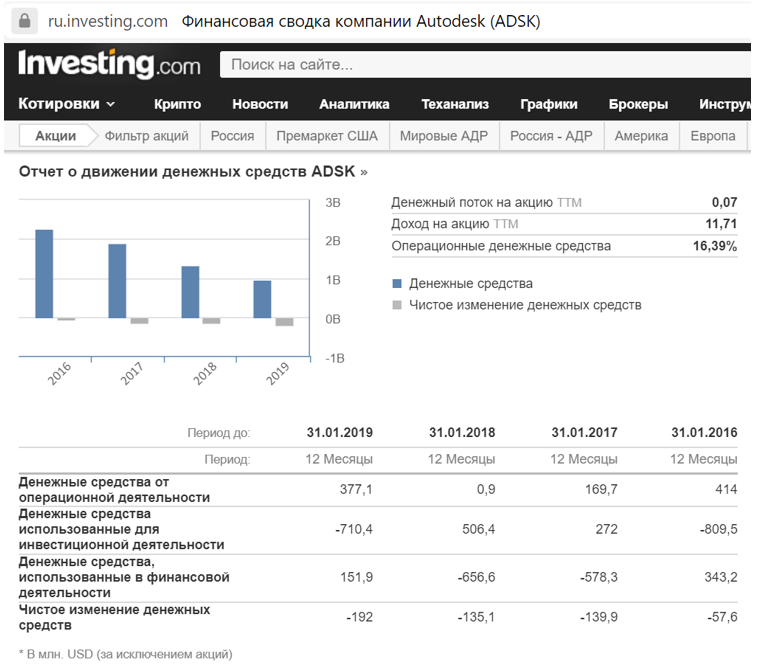Open the Графики menu
This screenshot has width=768, height=666.
click(x=549, y=104)
